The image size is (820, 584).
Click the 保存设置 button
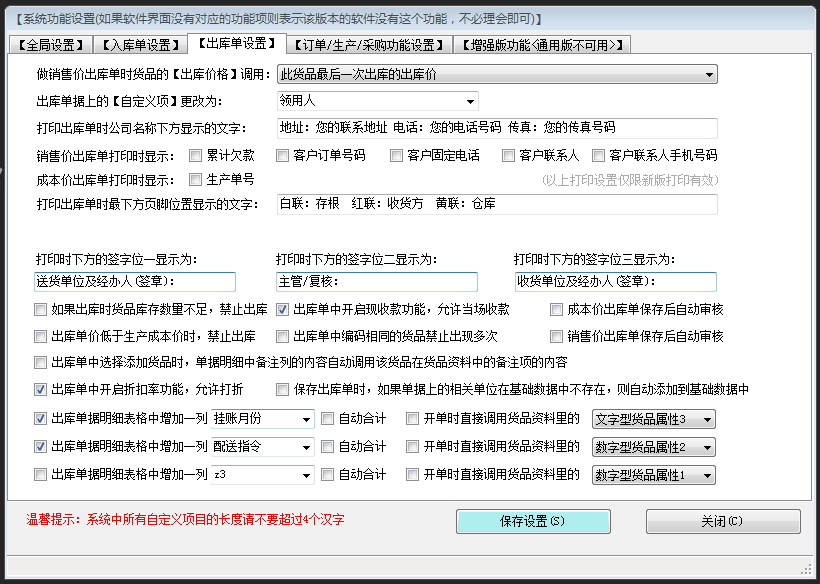pyautogui.click(x=533, y=522)
